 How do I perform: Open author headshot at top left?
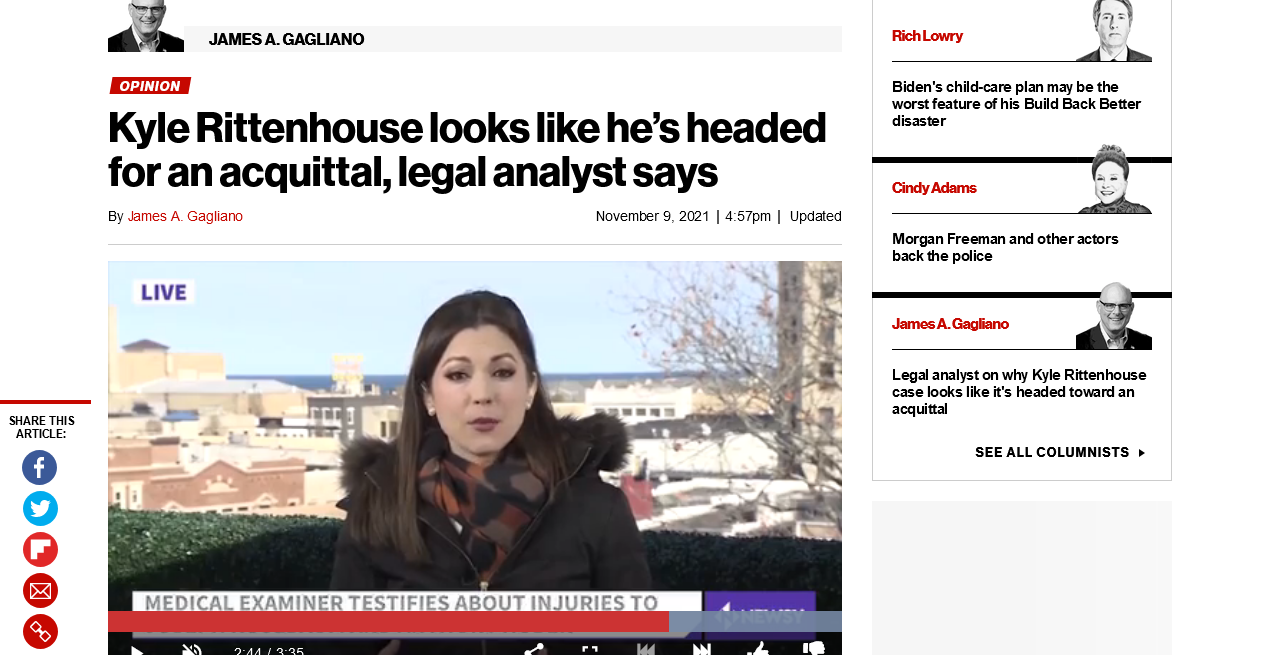[146, 26]
